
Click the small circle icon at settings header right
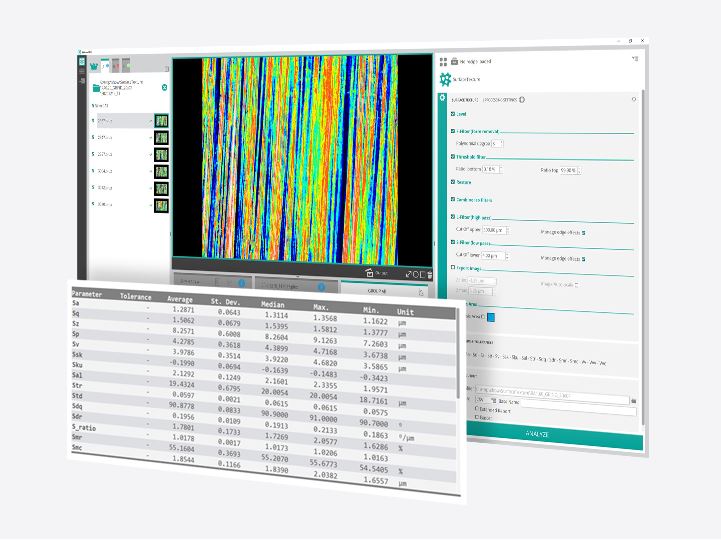tap(634, 99)
